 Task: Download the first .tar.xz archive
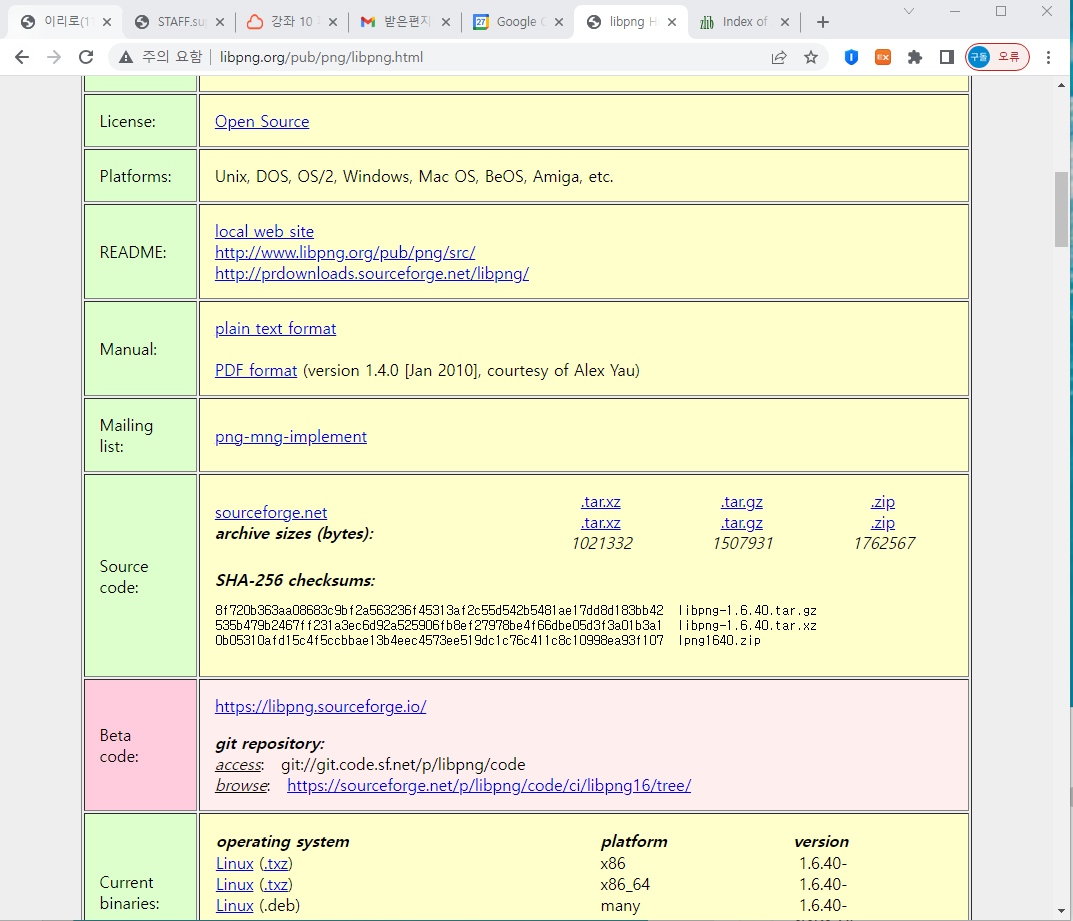point(601,502)
